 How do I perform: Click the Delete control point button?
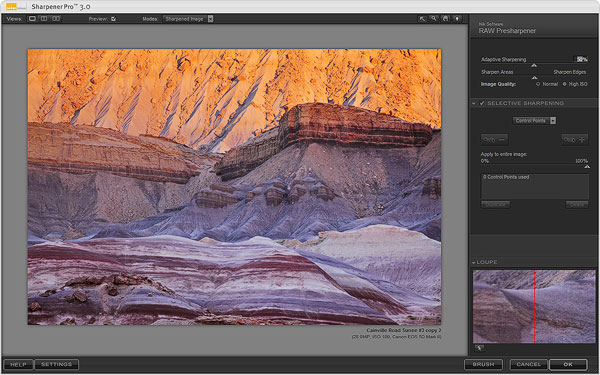[x=577, y=205]
